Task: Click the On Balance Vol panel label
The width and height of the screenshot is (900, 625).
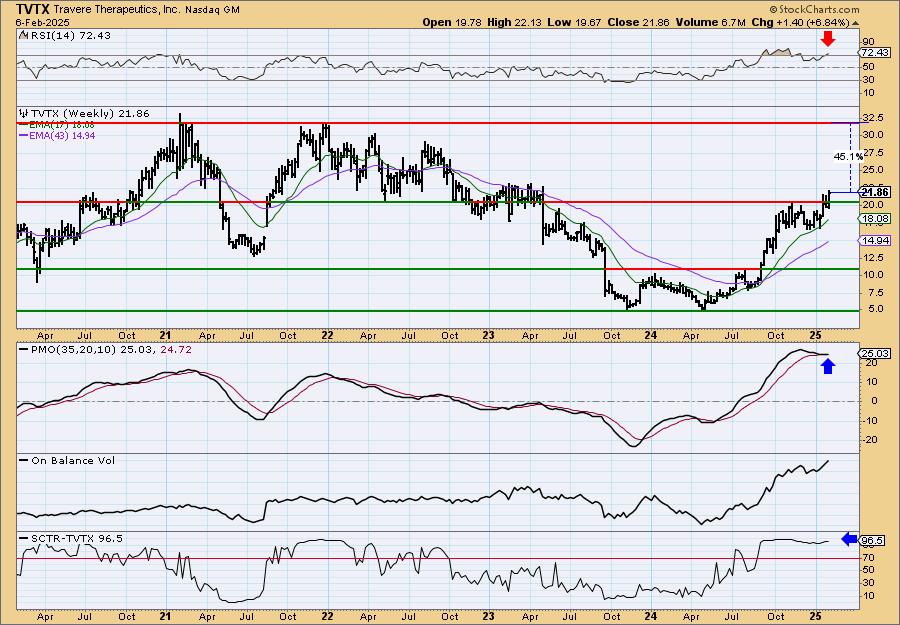Action: tap(72, 461)
